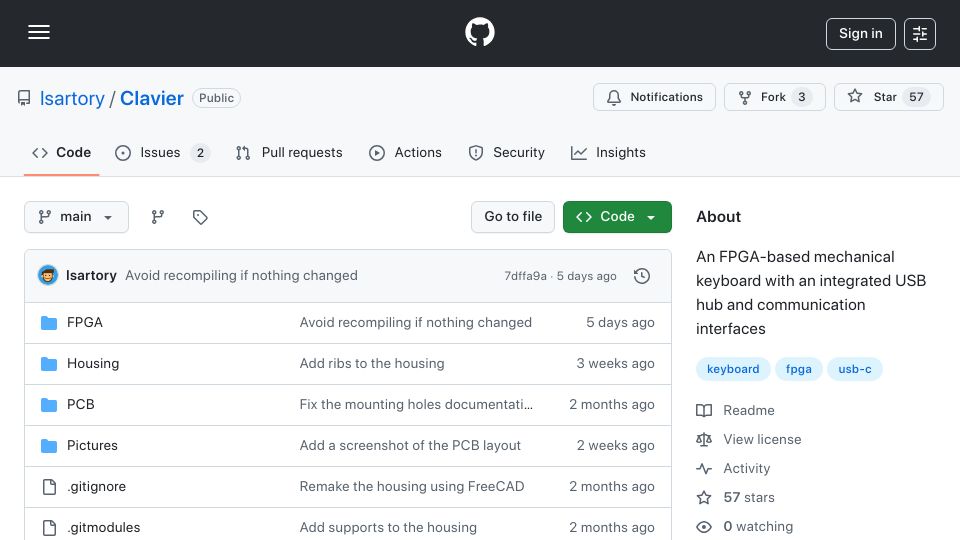Switch to the Code tab
This screenshot has width=960, height=540.
(x=61, y=152)
